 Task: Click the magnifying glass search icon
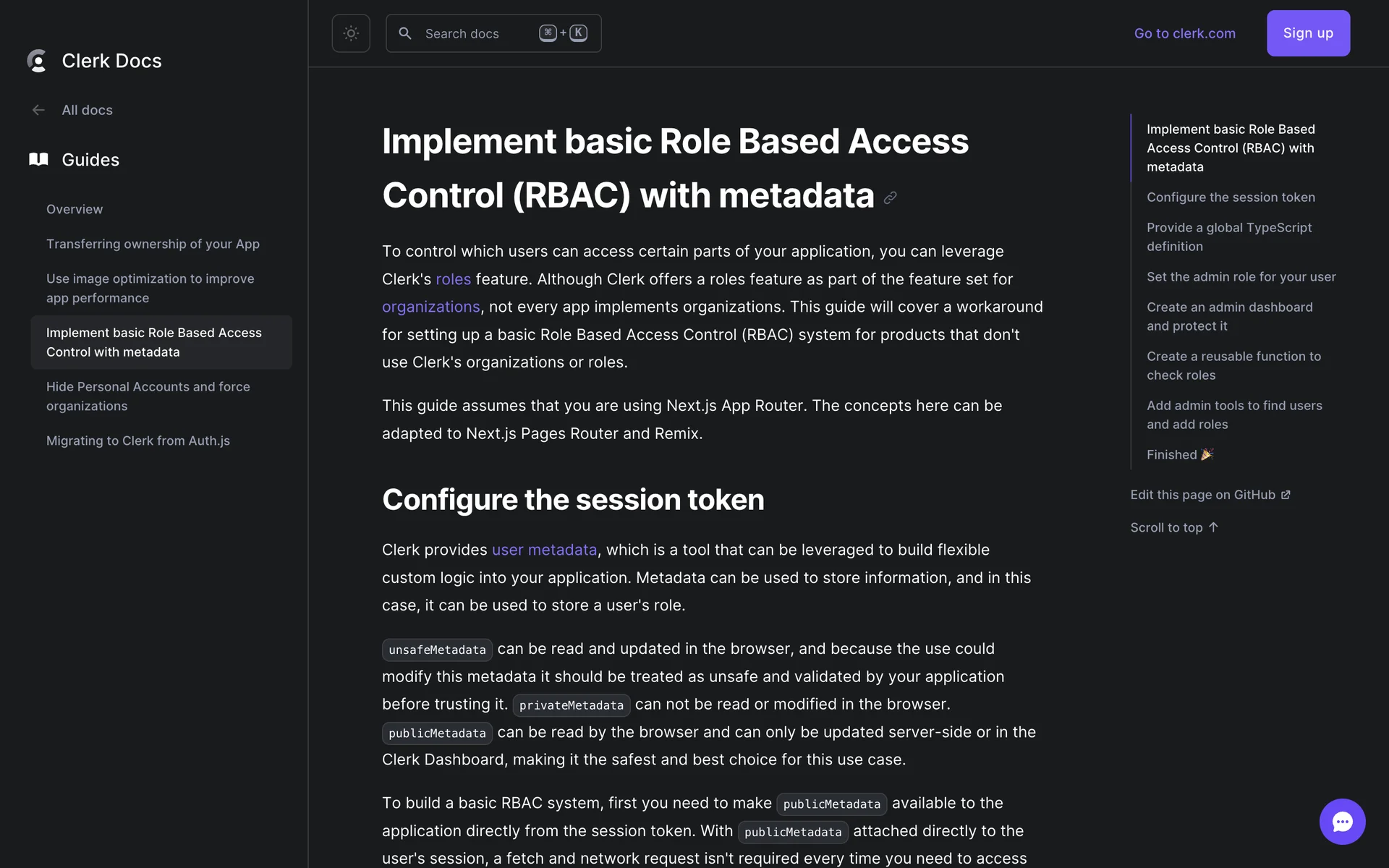(405, 33)
